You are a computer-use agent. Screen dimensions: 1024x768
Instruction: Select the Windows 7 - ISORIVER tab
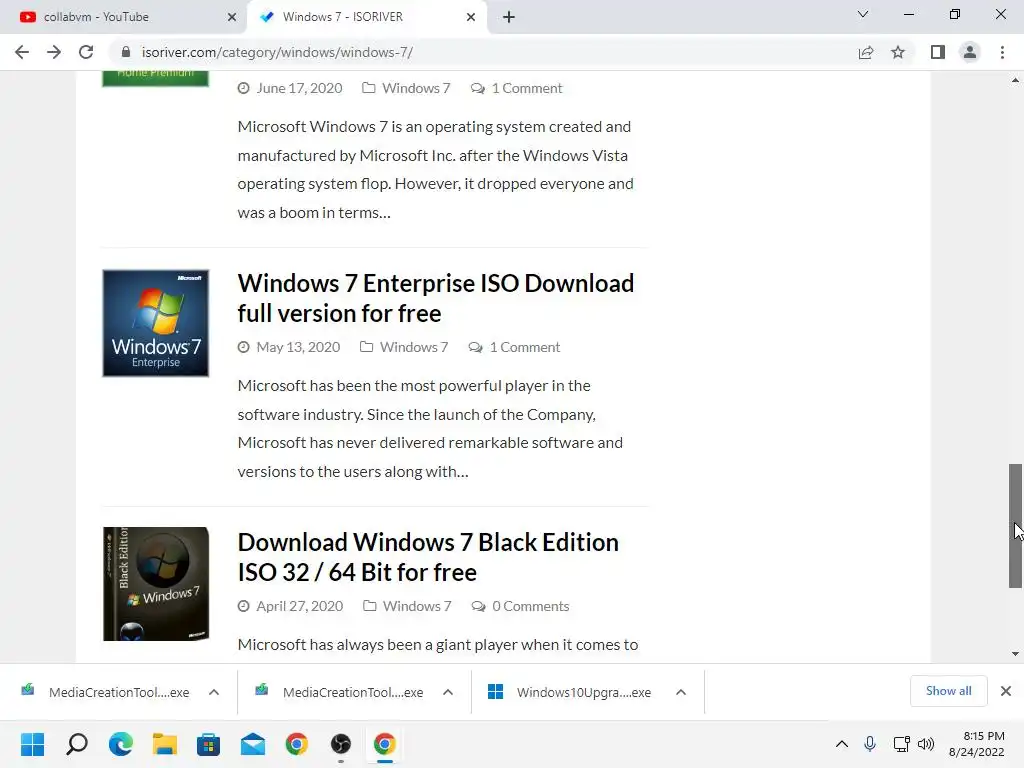click(x=367, y=17)
